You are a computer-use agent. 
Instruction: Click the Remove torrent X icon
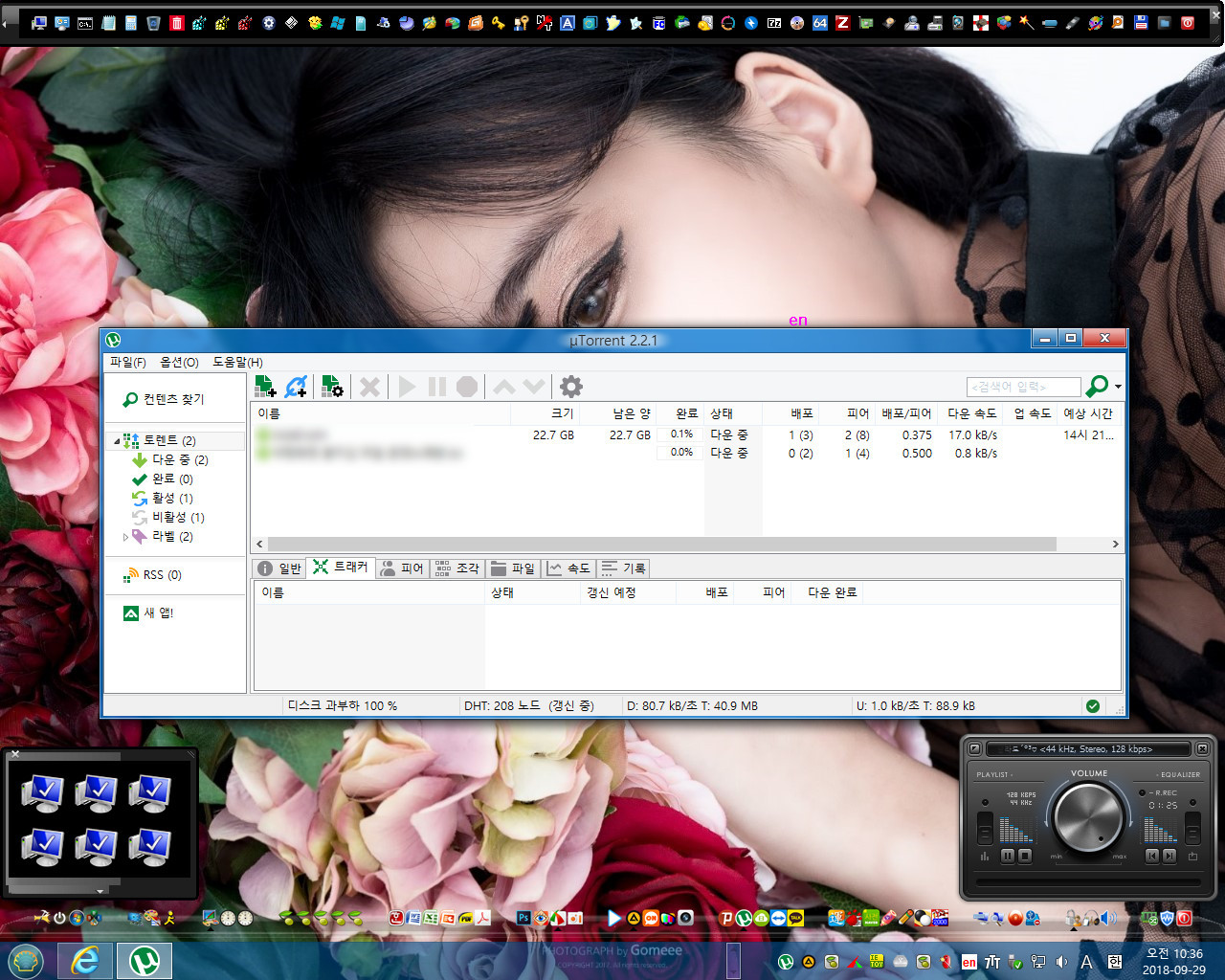click(x=369, y=387)
